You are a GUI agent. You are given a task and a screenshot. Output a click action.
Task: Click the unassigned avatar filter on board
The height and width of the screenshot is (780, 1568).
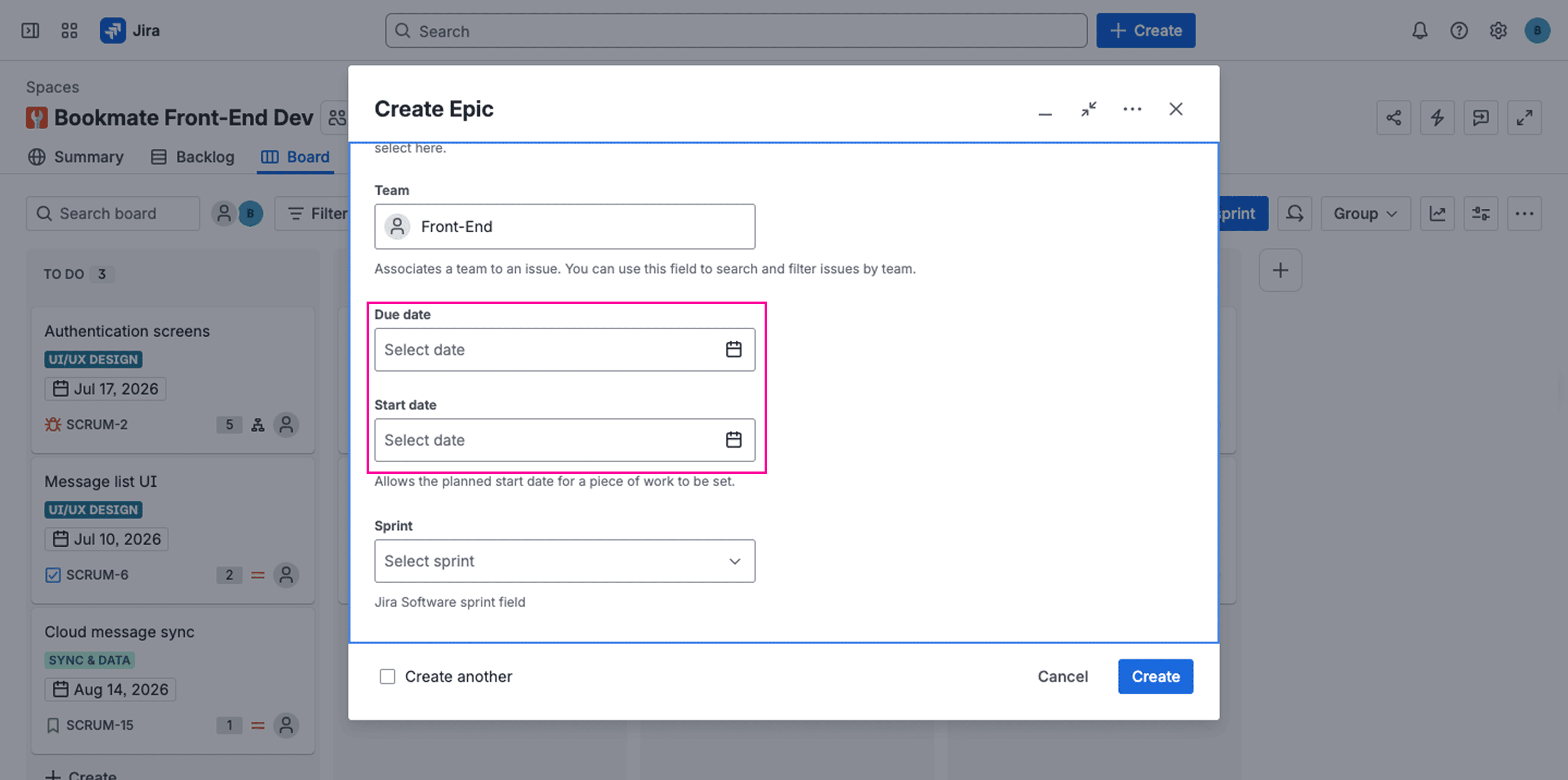[x=224, y=214]
